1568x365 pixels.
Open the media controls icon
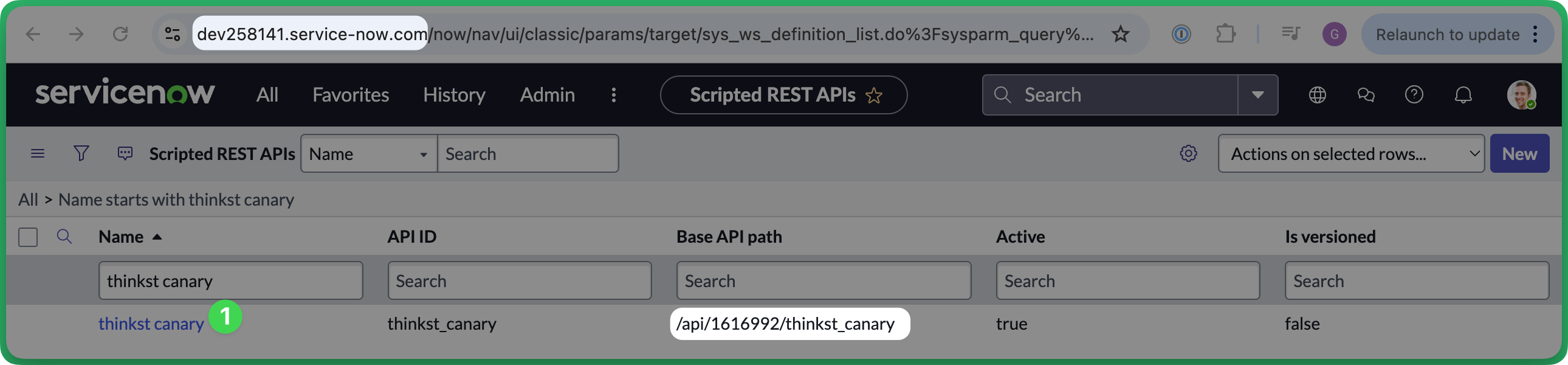click(1290, 34)
